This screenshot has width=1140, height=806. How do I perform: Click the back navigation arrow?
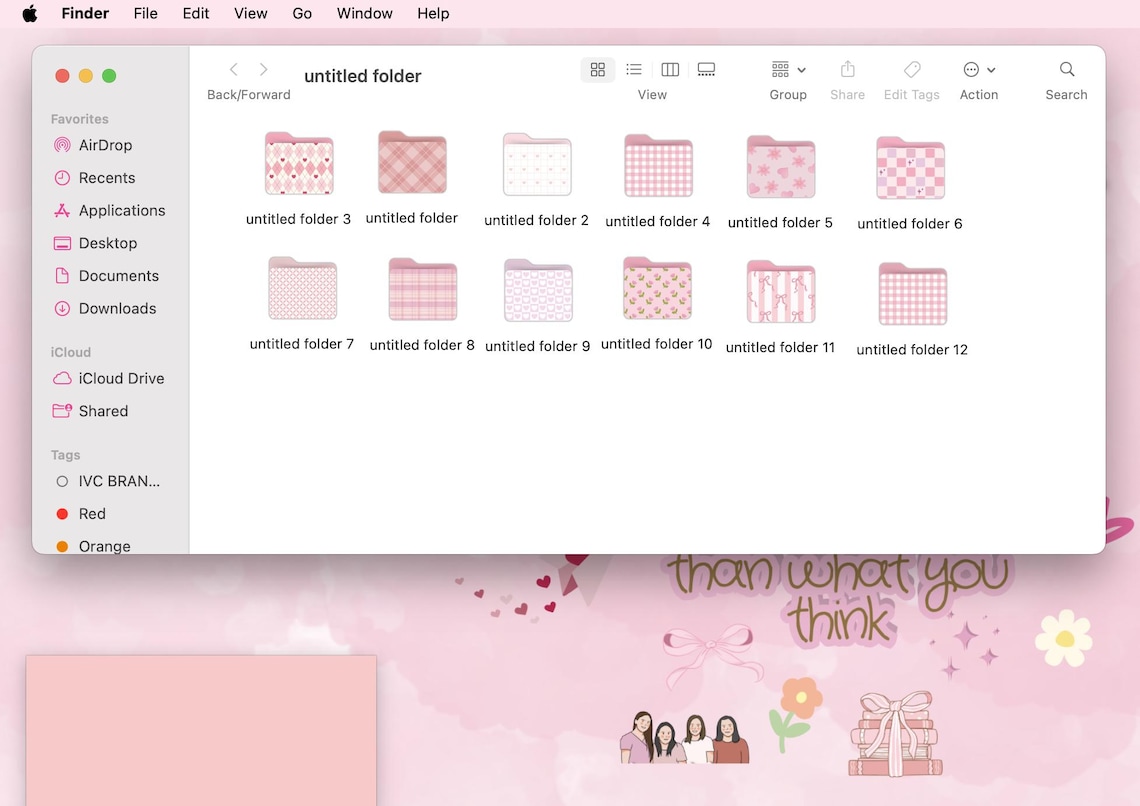tap(233, 70)
